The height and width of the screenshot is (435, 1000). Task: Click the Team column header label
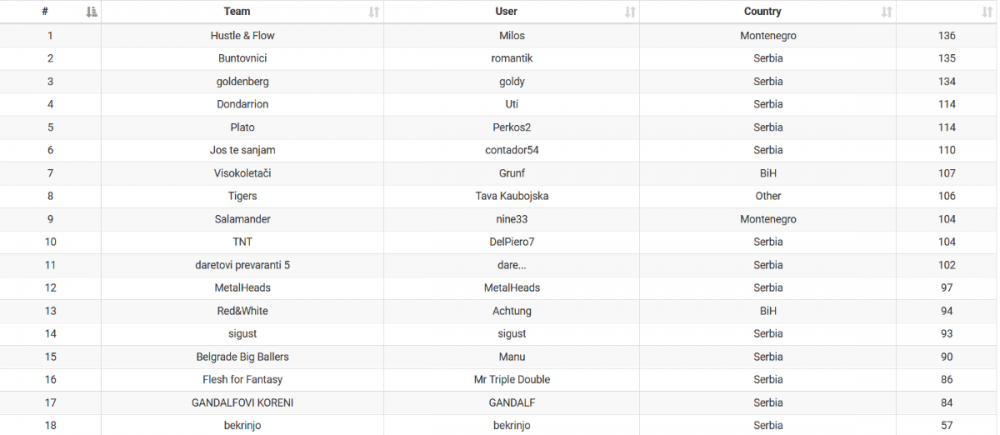[237, 12]
